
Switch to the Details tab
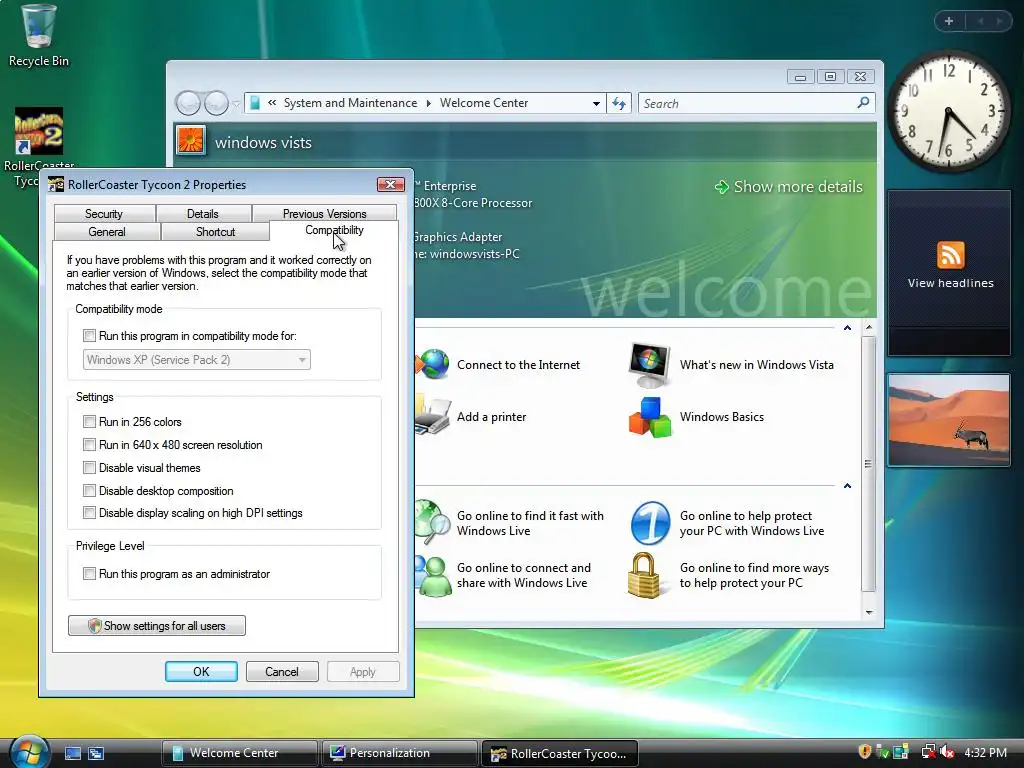point(202,214)
